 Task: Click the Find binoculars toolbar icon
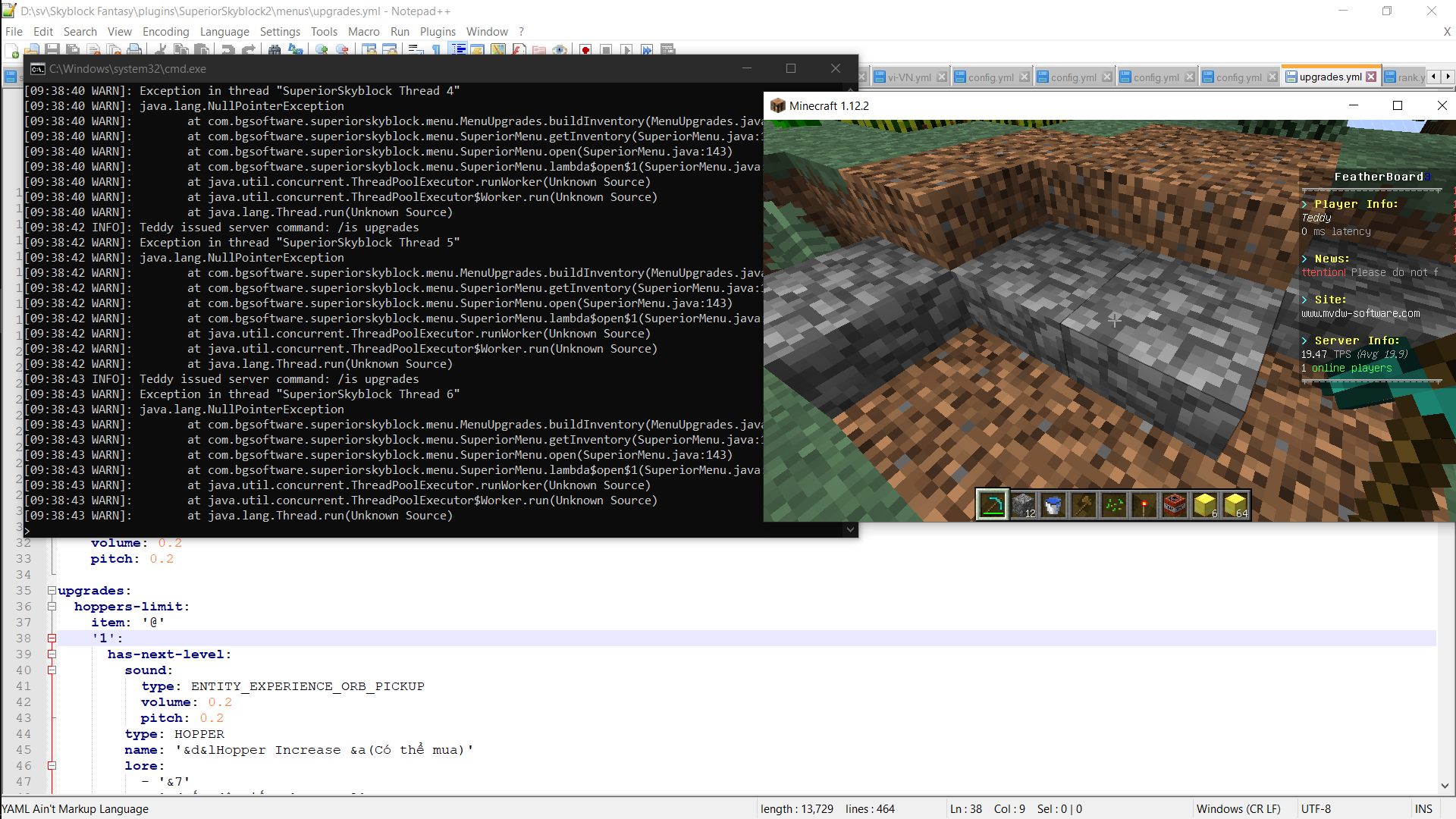click(x=275, y=50)
